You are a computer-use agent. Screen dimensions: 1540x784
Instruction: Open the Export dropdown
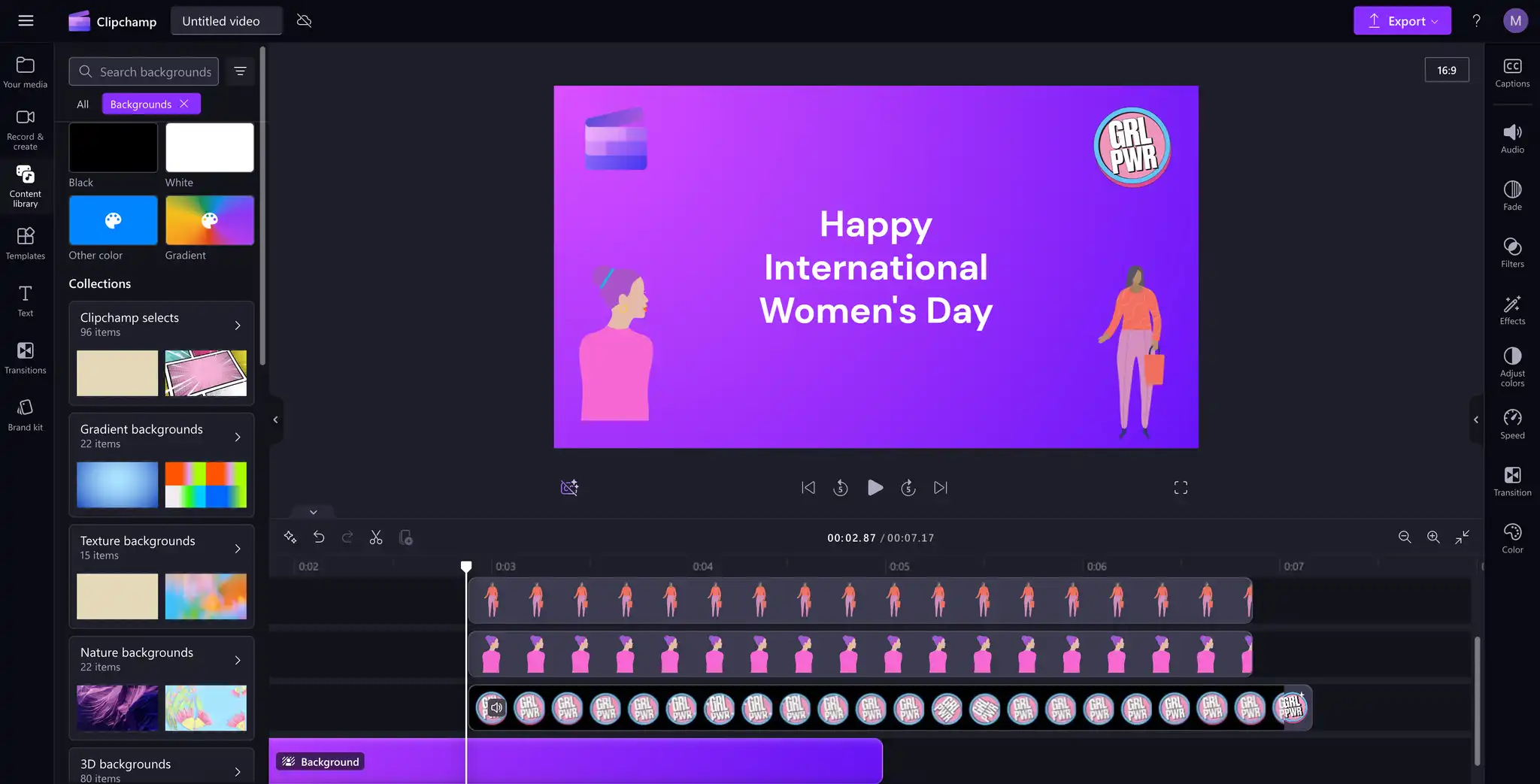[1402, 21]
